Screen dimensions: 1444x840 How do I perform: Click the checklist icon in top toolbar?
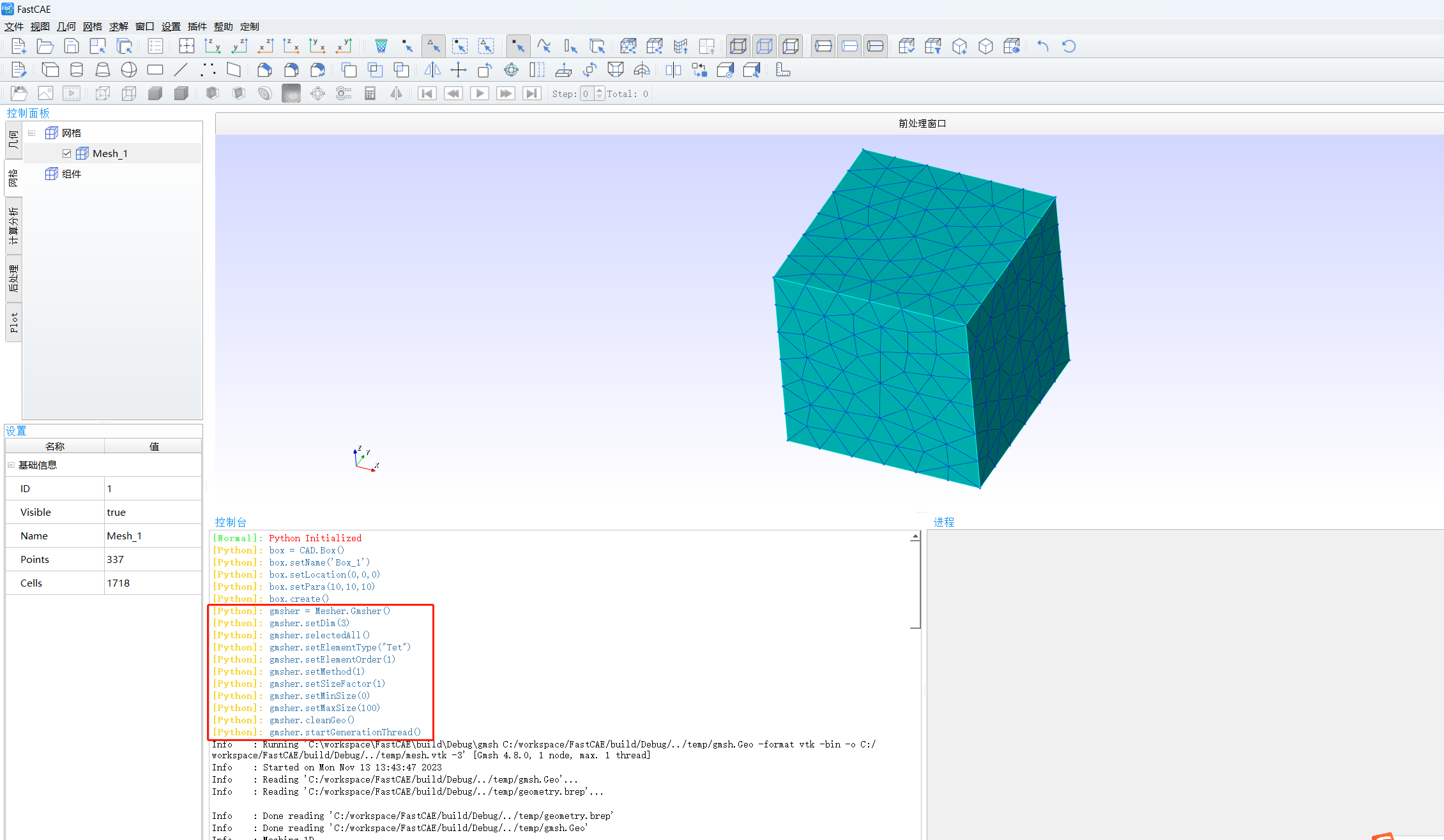[x=155, y=46]
